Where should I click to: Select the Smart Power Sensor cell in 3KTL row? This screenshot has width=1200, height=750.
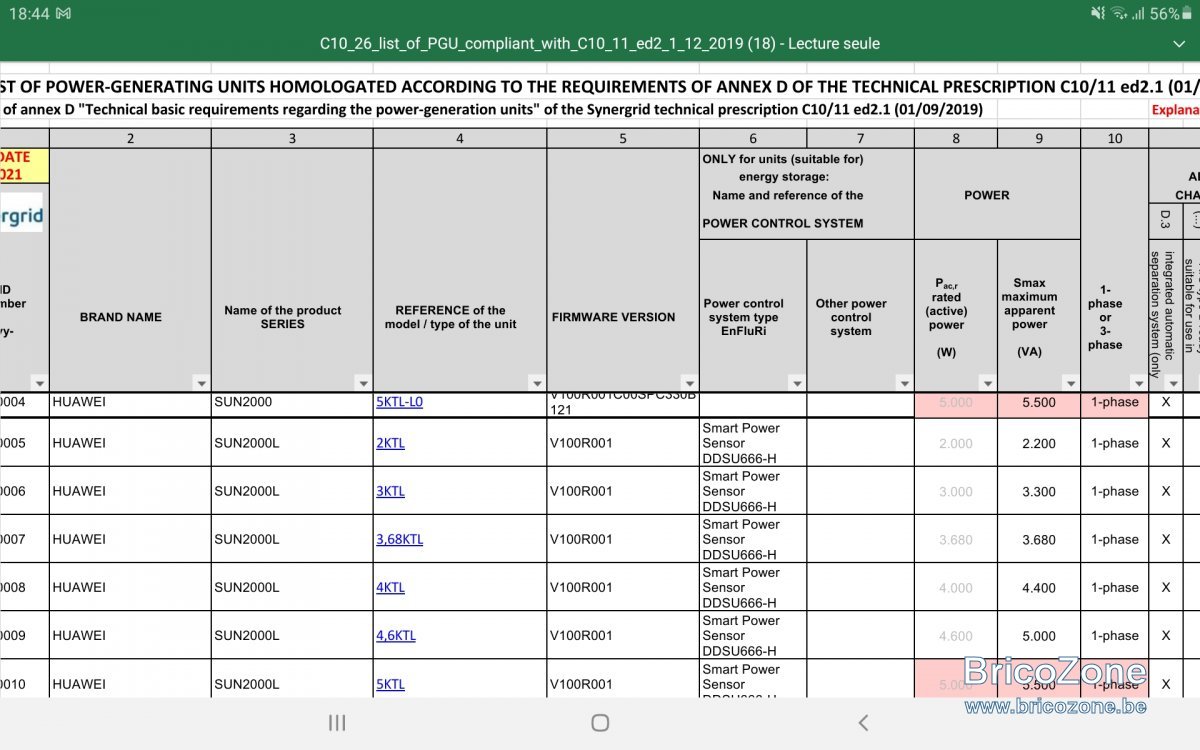coord(753,491)
